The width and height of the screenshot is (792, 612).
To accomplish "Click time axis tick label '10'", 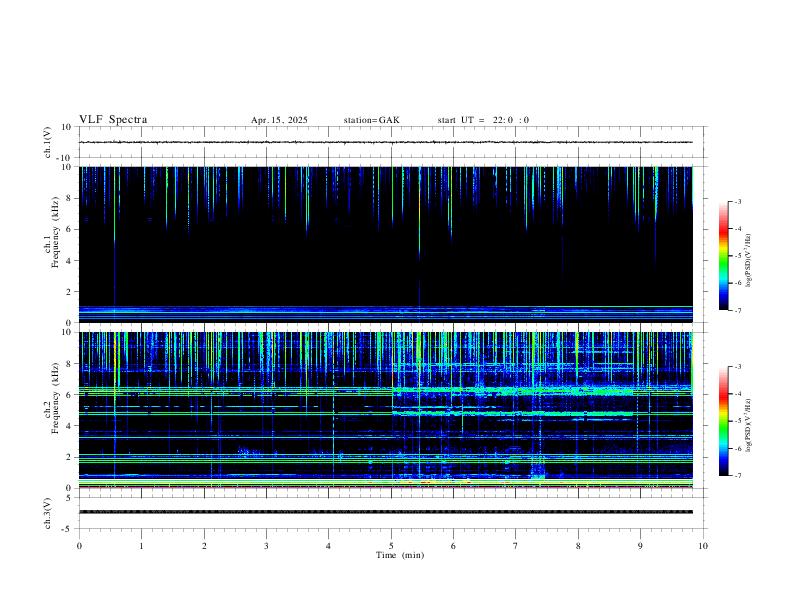I will pyautogui.click(x=703, y=546).
